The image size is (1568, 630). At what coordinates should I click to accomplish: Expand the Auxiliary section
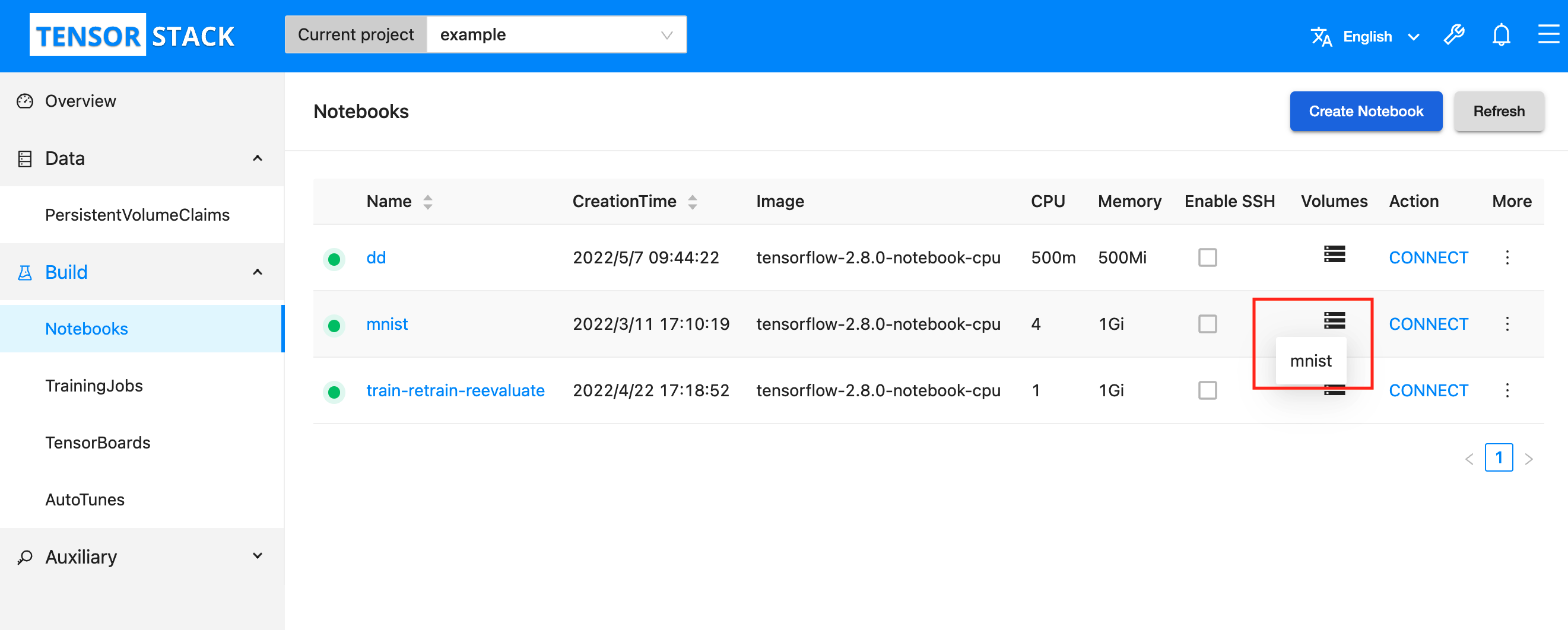point(258,556)
